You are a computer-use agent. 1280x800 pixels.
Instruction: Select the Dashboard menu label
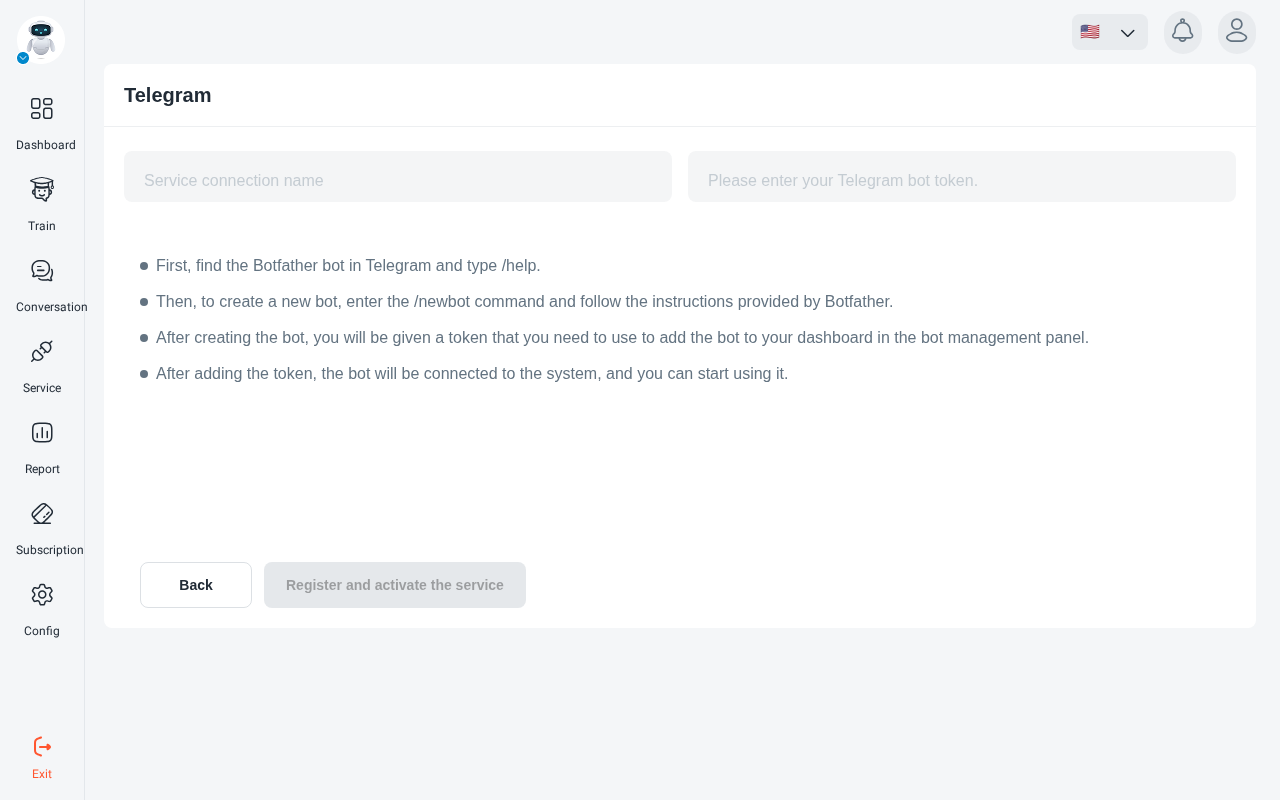pos(46,145)
